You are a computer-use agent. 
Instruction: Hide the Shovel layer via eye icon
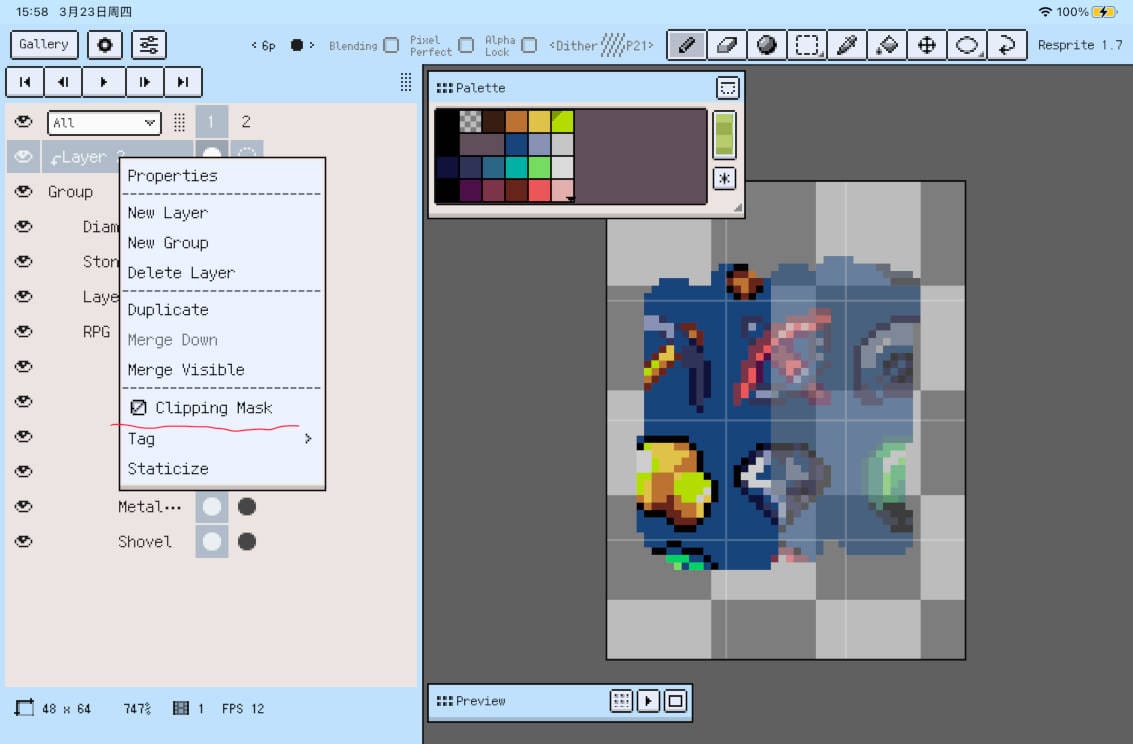tap(24, 541)
